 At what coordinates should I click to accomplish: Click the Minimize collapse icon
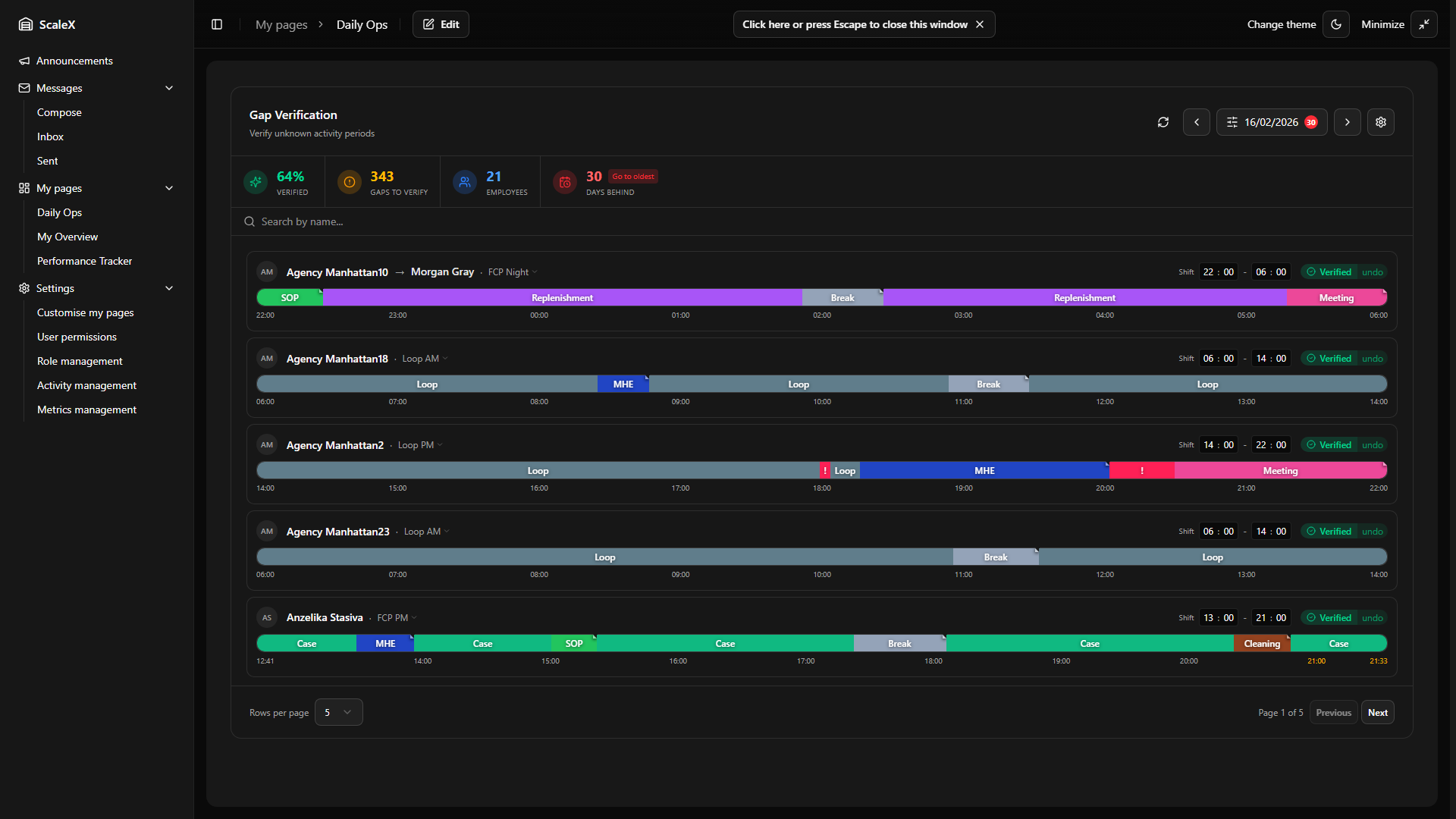tap(1424, 24)
